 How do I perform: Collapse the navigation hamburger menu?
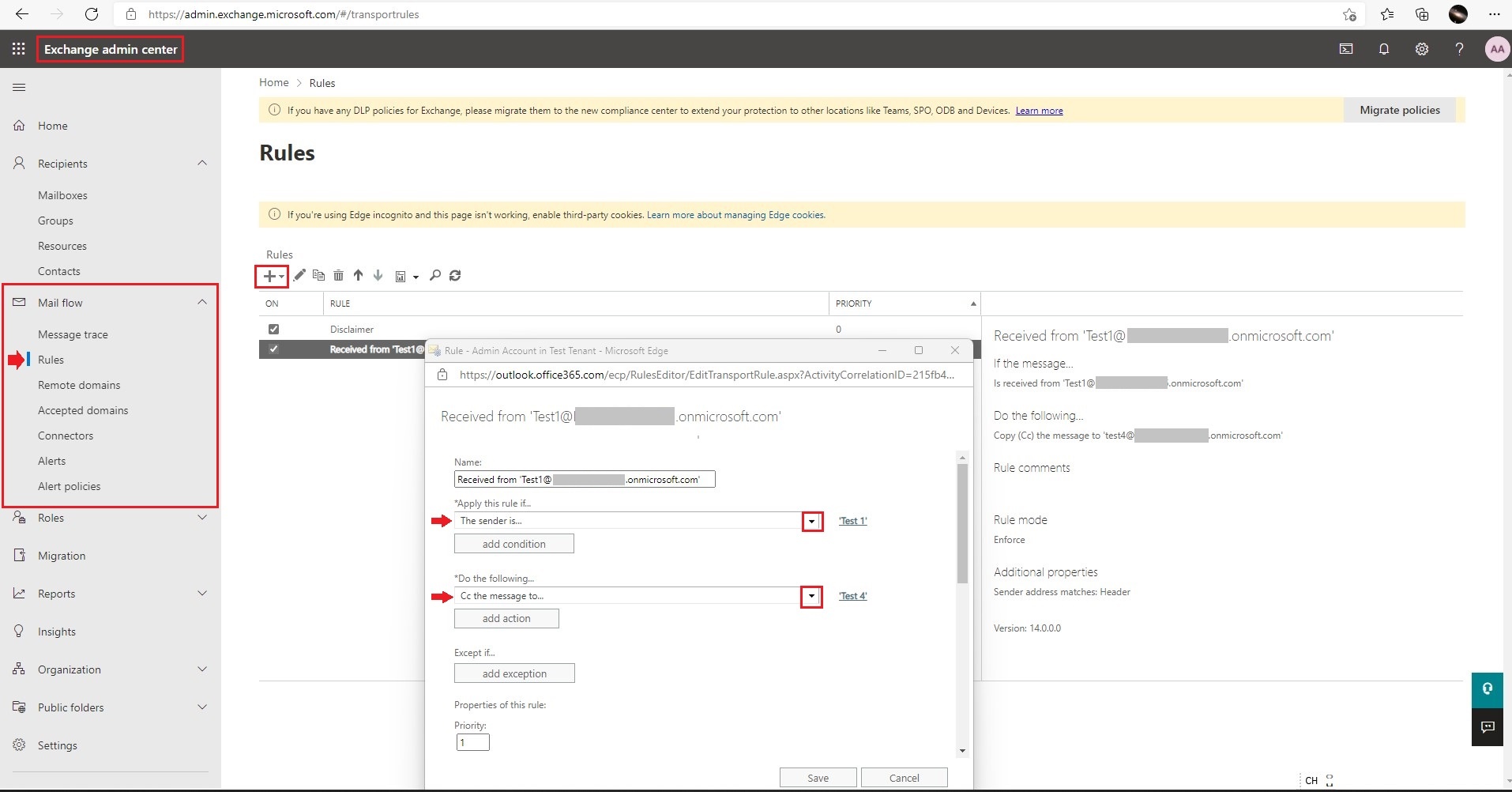pyautogui.click(x=19, y=87)
